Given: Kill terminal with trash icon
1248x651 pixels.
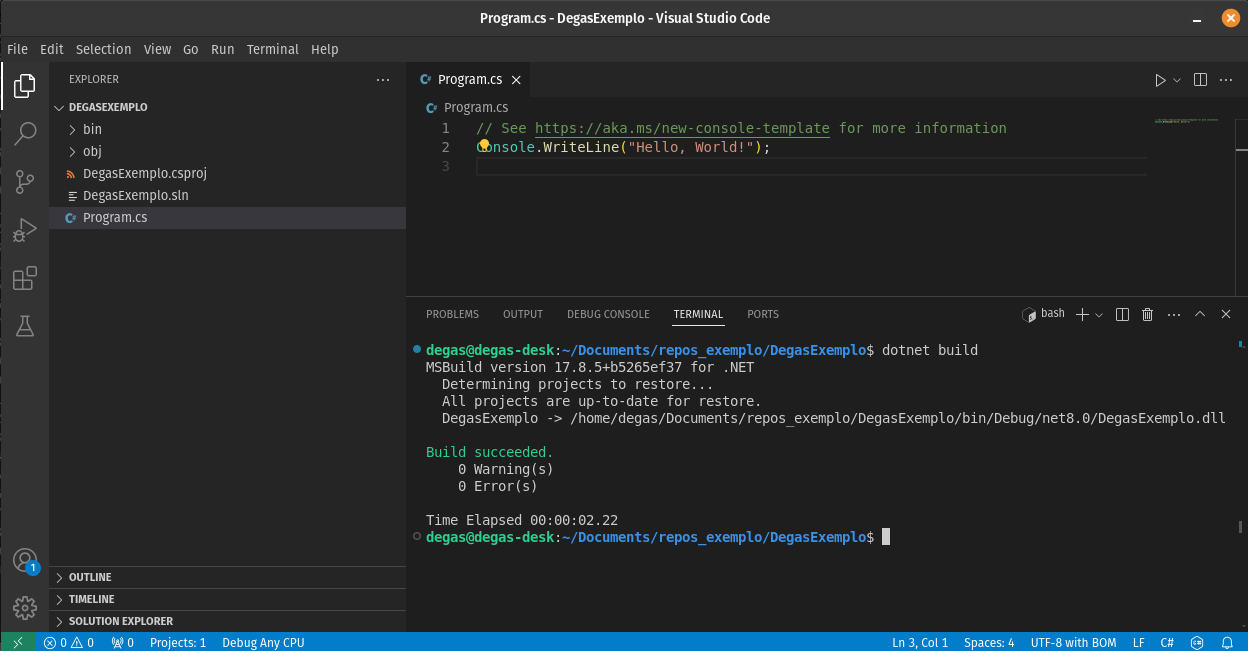Looking at the screenshot, I should (1148, 314).
